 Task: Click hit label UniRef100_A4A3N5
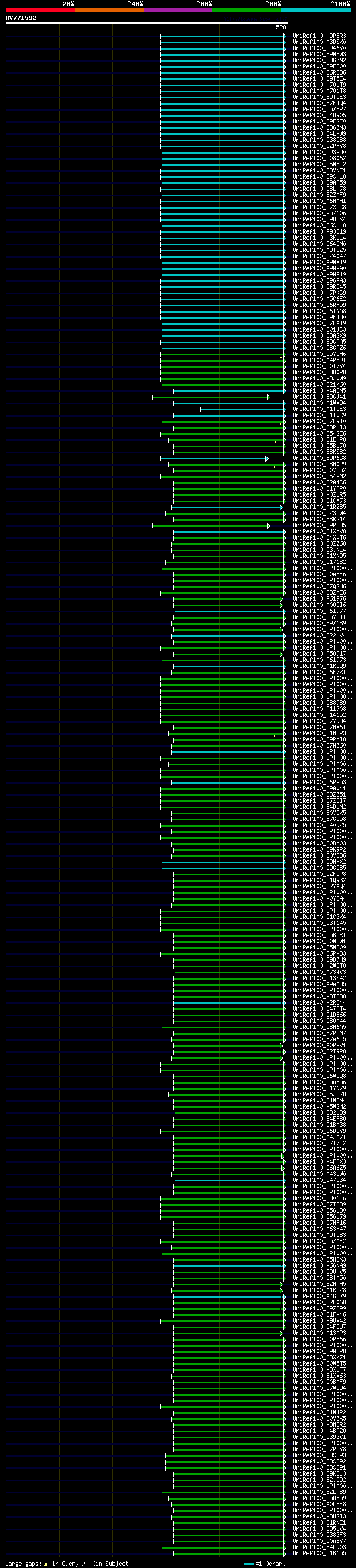point(319,392)
